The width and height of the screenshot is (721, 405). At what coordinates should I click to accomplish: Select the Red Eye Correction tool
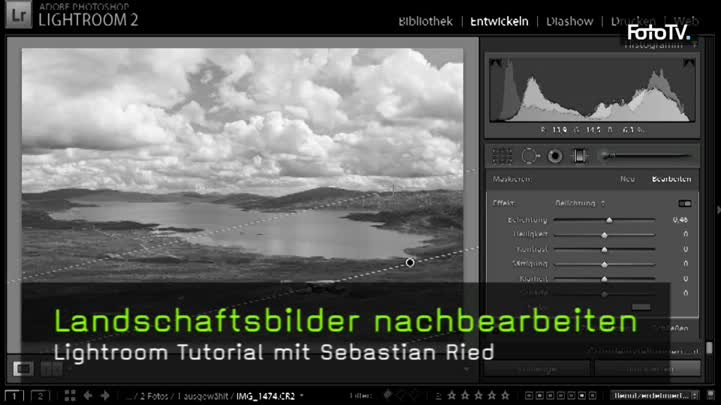(x=555, y=156)
